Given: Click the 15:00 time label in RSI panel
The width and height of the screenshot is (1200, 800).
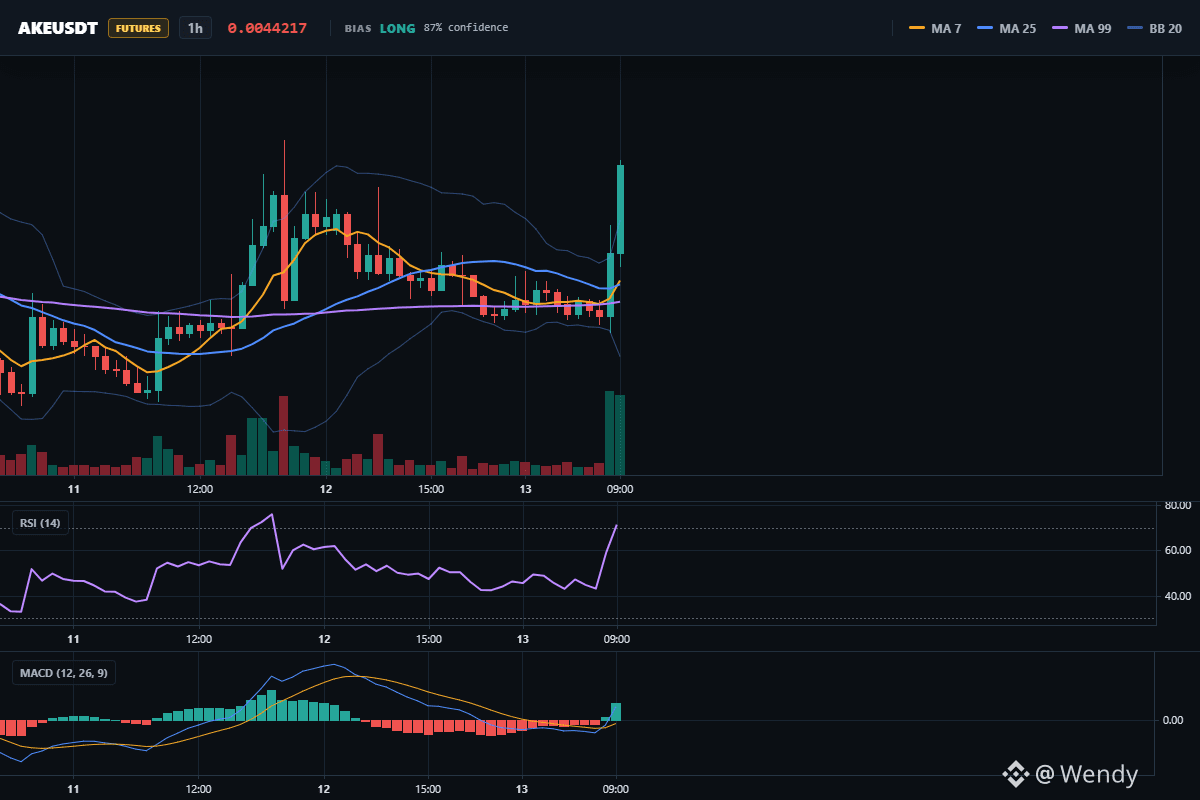Looking at the screenshot, I should coord(428,638).
